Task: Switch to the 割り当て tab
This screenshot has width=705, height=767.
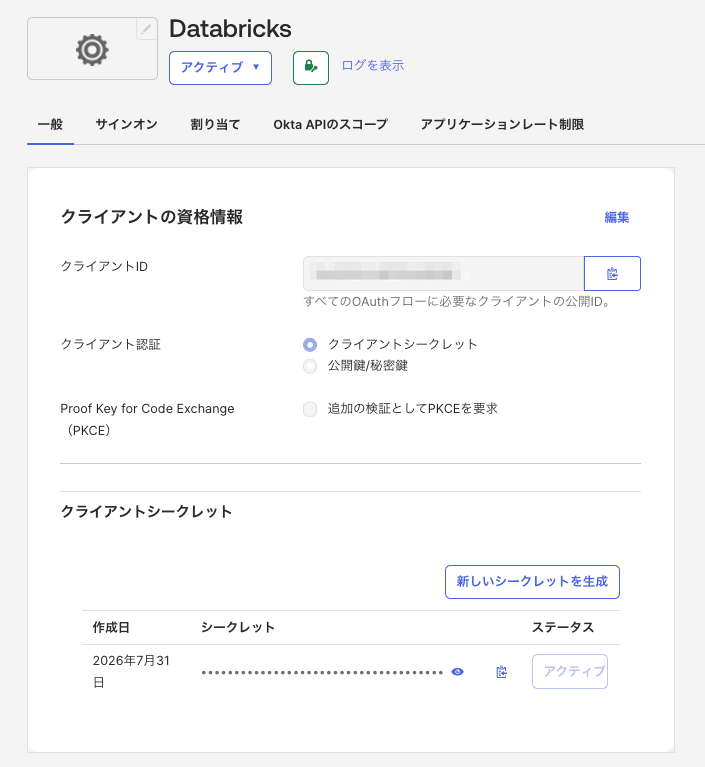Action: 215,124
